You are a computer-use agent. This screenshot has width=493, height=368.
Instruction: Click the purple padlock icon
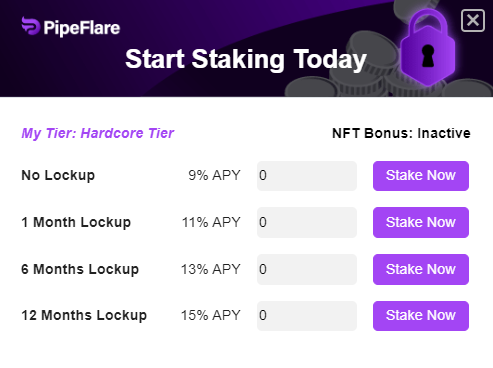[428, 47]
